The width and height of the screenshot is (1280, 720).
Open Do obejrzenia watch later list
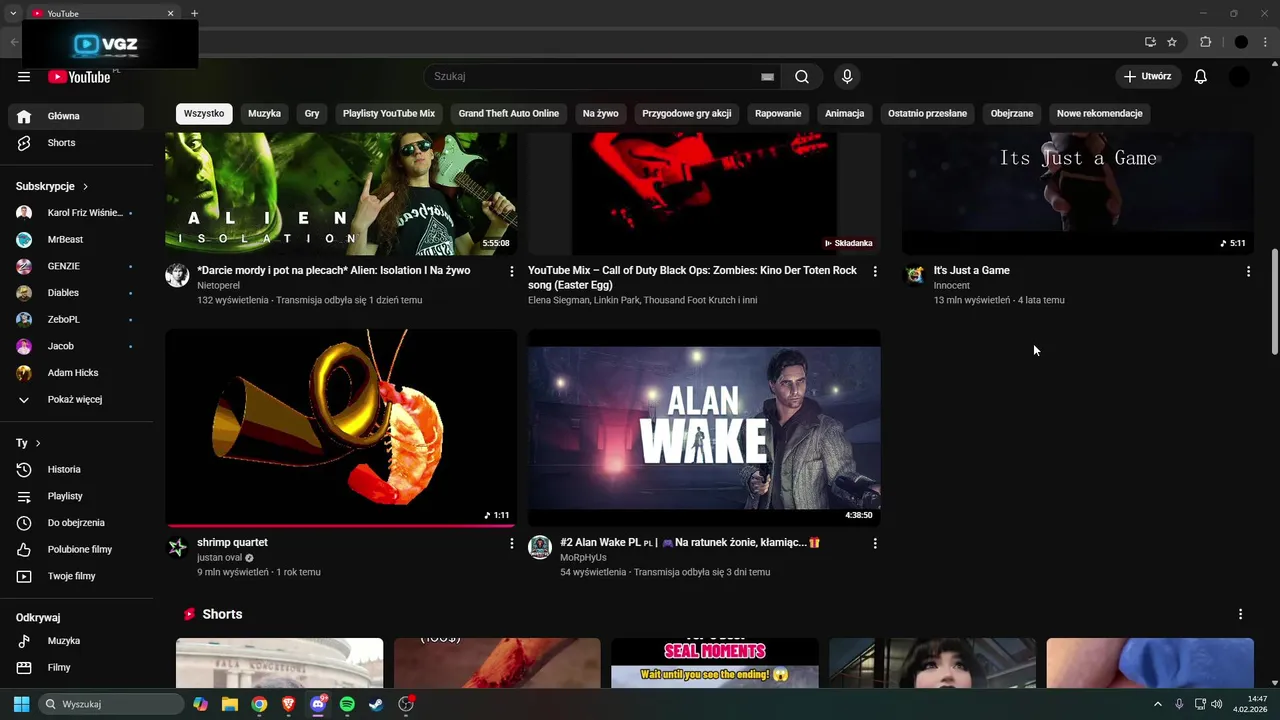click(x=76, y=523)
